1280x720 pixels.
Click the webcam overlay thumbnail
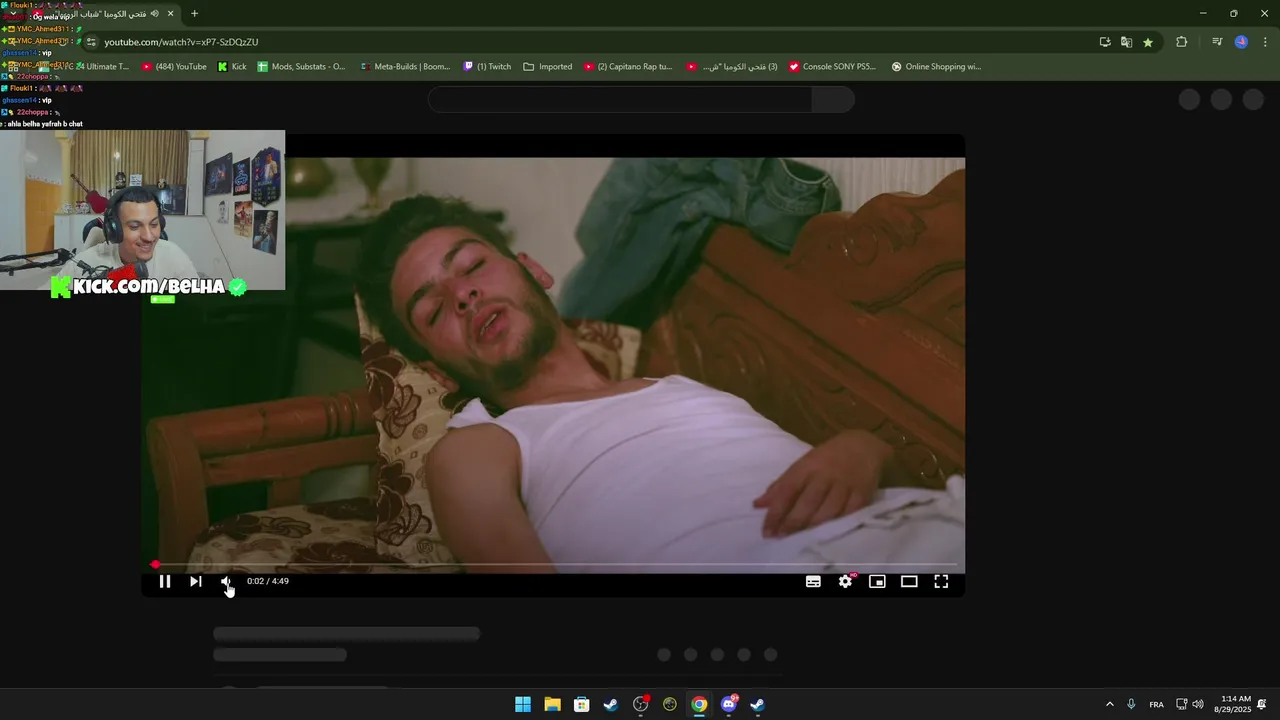tap(142, 210)
